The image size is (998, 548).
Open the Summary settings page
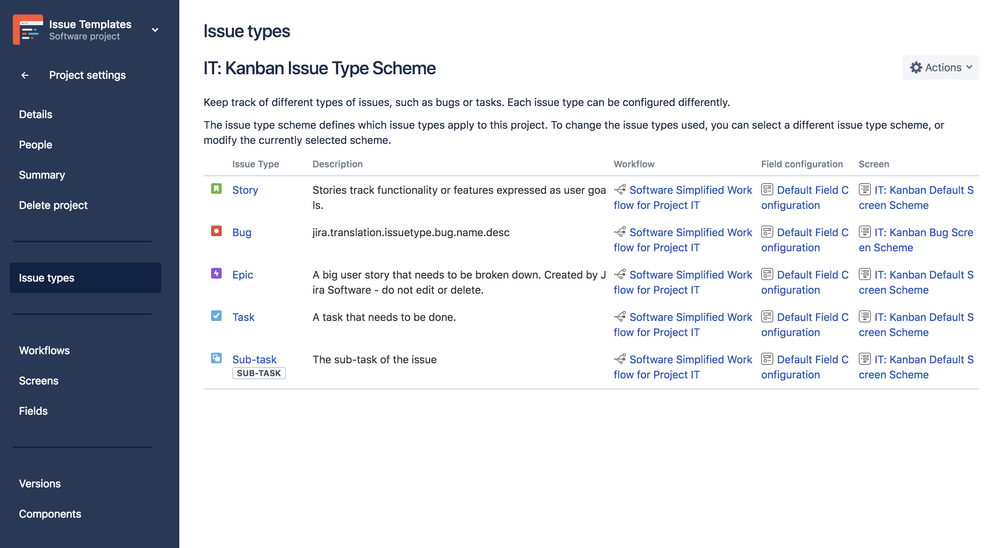click(x=42, y=175)
